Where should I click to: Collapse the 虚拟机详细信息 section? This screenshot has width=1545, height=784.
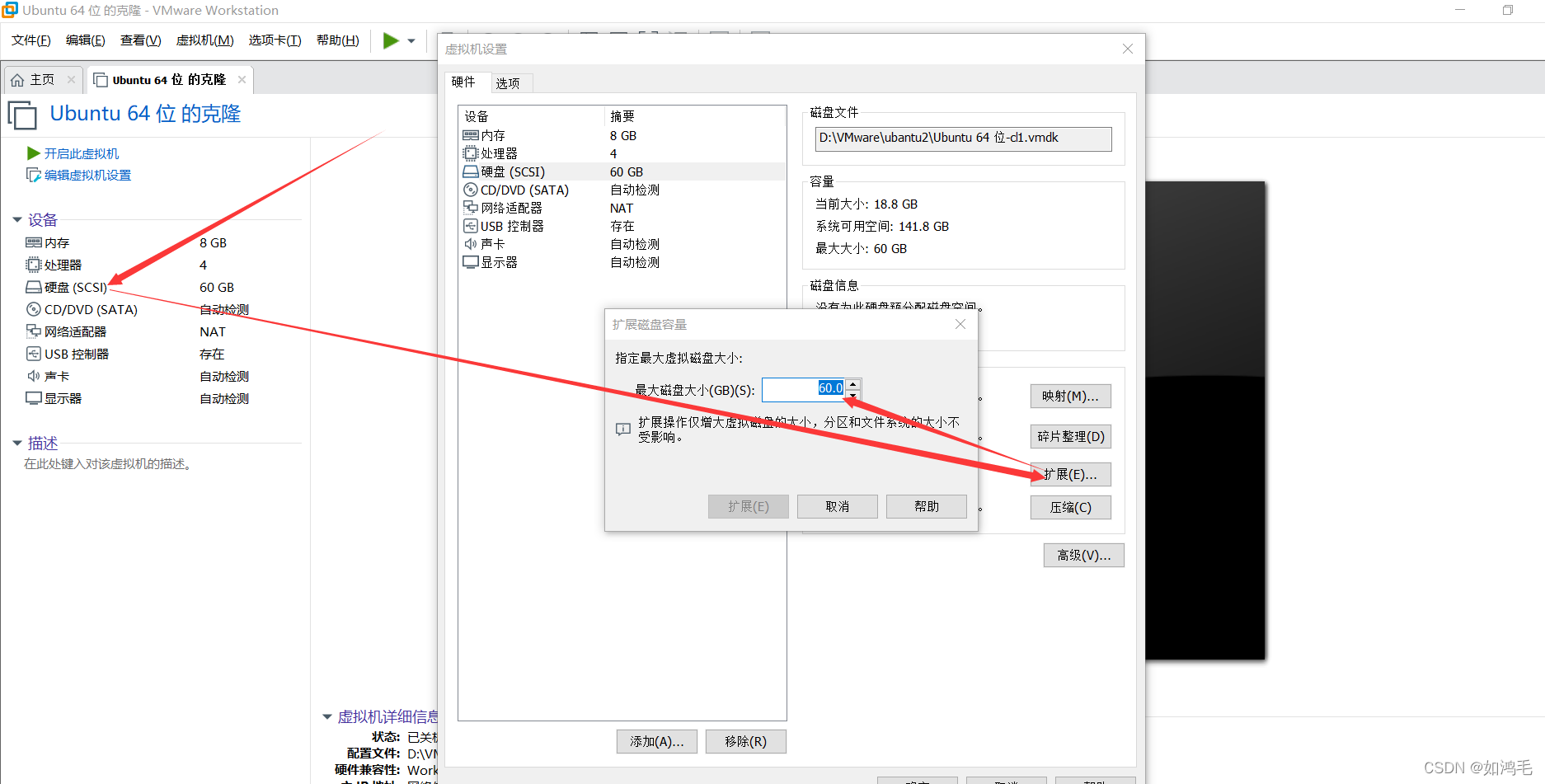pos(327,717)
